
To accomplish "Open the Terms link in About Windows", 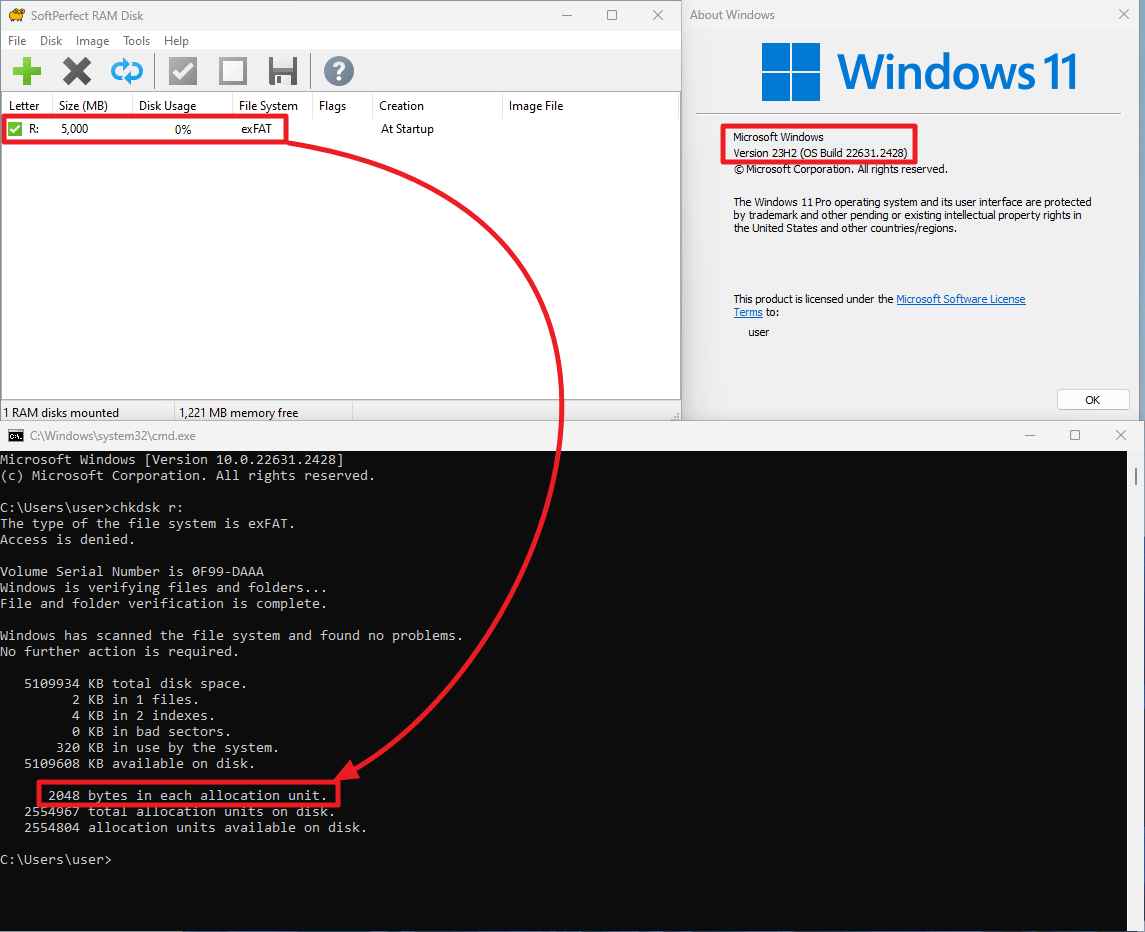I will coord(748,312).
